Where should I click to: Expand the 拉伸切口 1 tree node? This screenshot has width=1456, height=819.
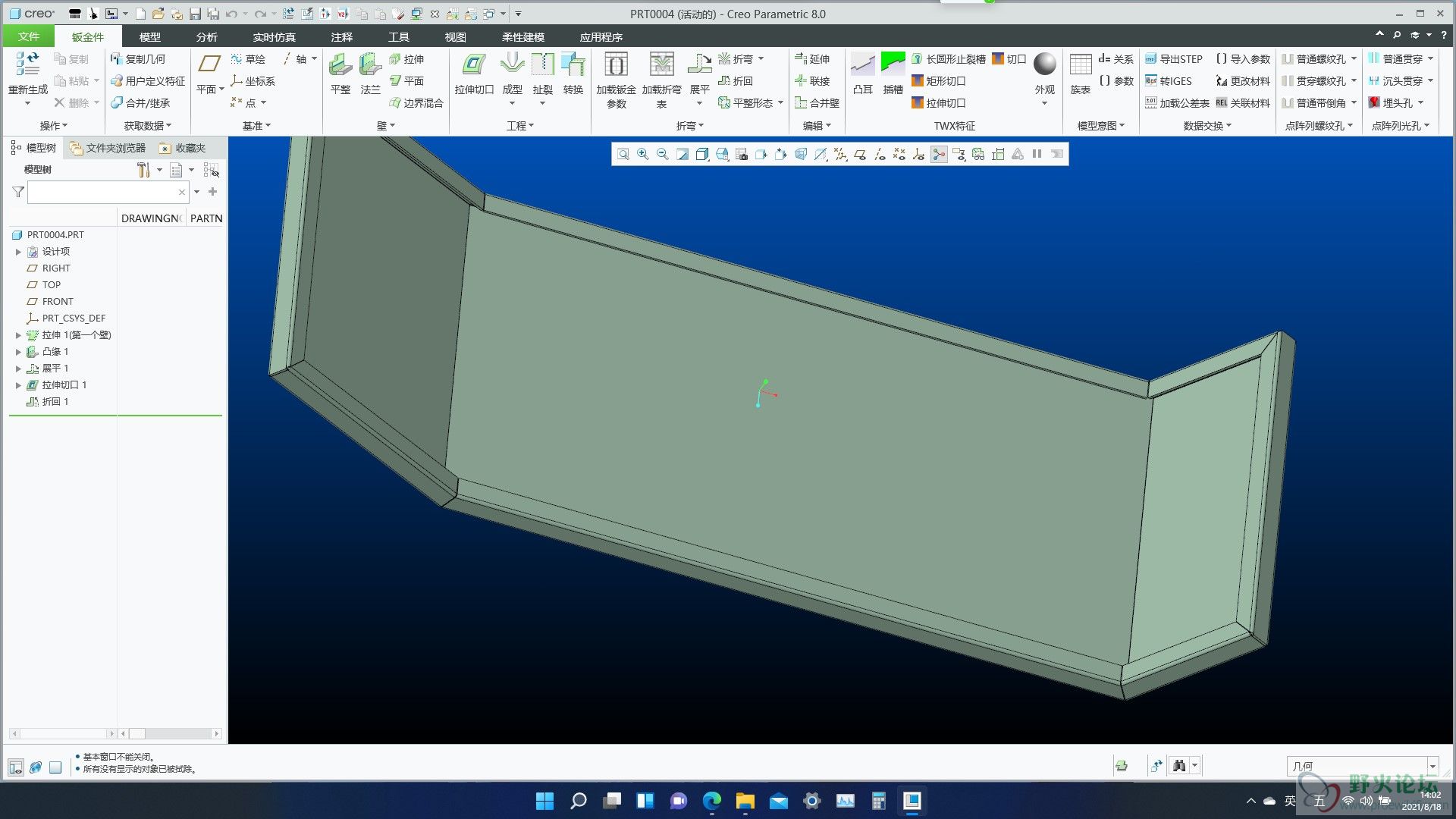(x=18, y=385)
